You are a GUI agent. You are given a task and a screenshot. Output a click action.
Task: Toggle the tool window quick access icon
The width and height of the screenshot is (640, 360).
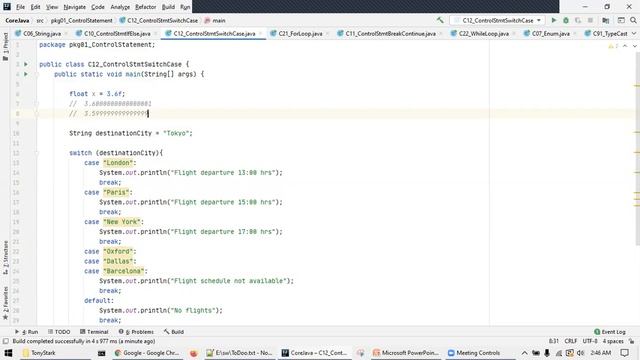6,341
